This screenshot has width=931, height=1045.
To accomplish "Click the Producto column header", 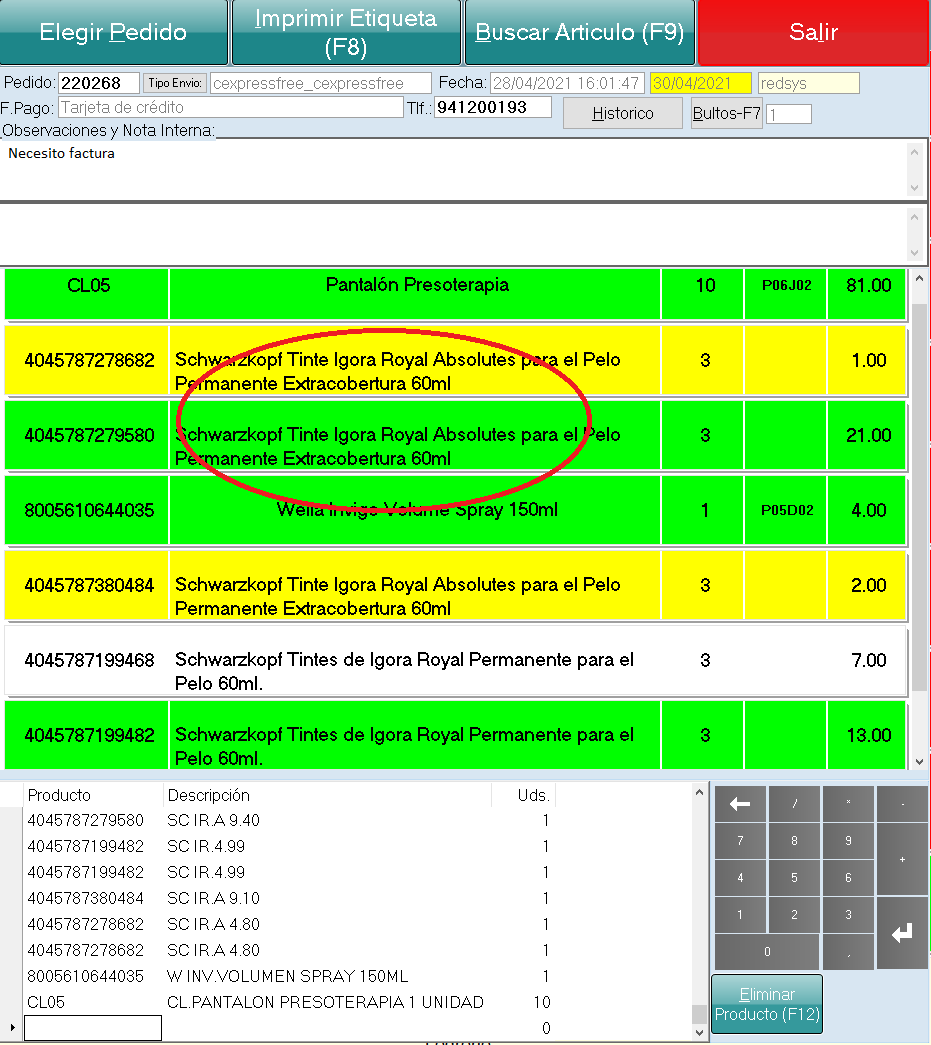I will pos(93,795).
